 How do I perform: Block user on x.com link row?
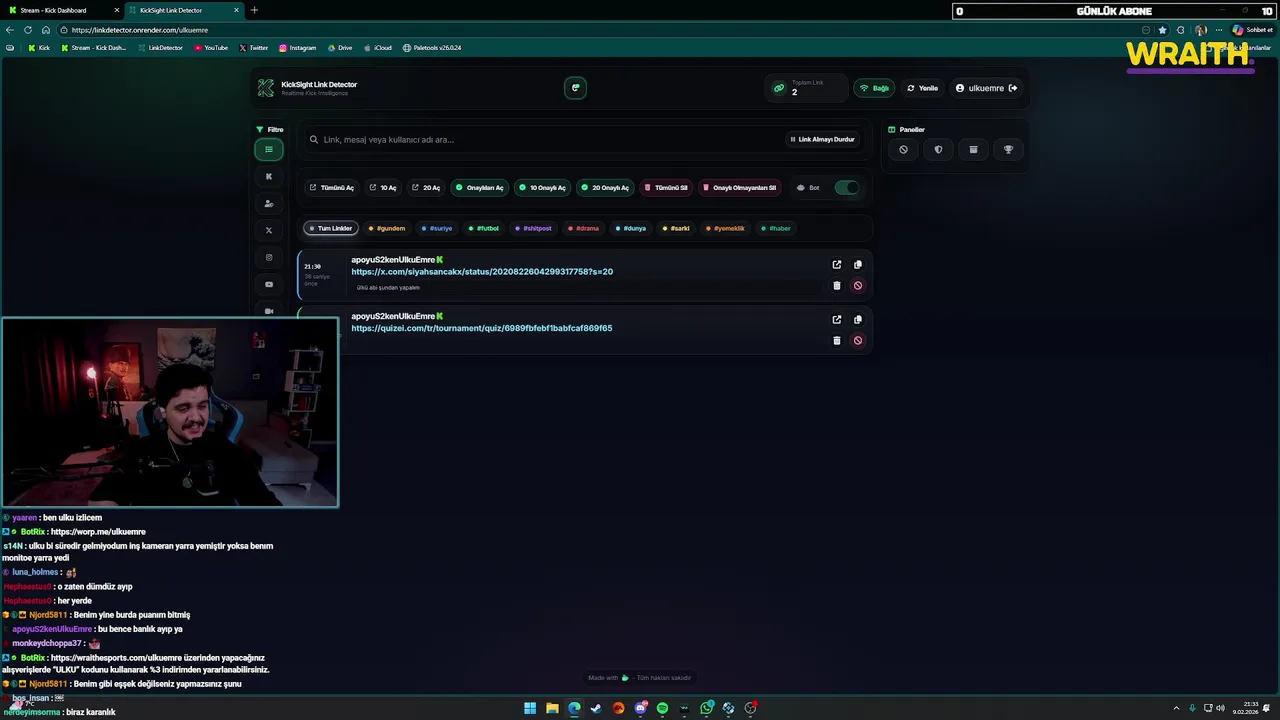pos(857,285)
